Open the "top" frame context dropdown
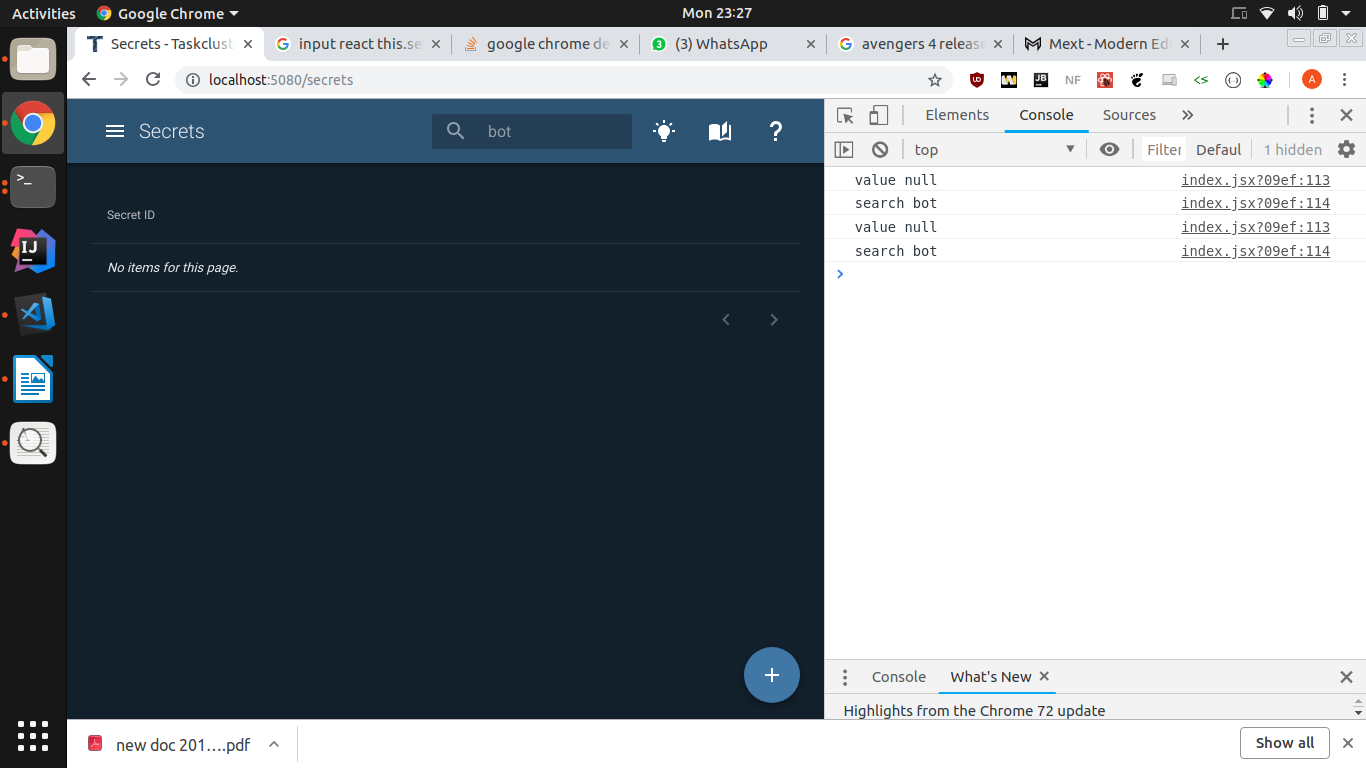The width and height of the screenshot is (1366, 768). (x=994, y=149)
